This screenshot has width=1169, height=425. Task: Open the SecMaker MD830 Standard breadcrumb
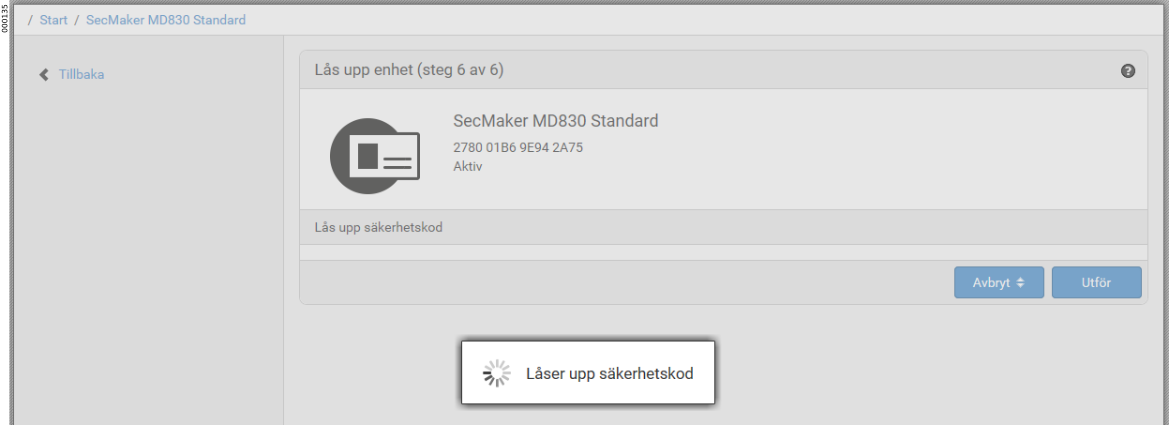166,20
